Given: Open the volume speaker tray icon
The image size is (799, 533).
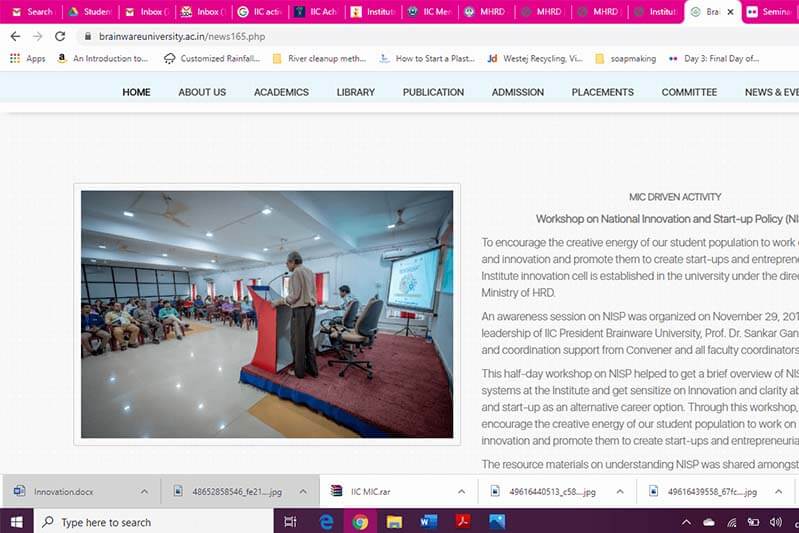Looking at the screenshot, I should [776, 522].
